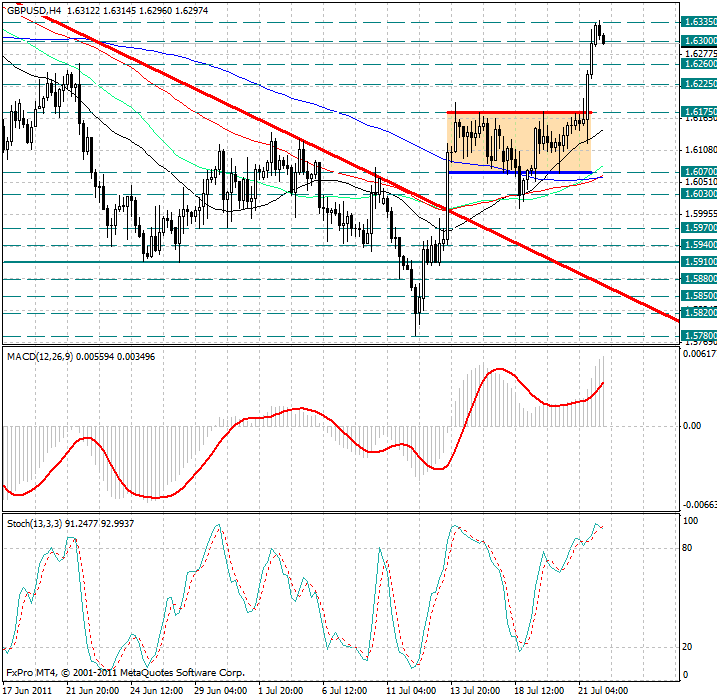Click the 1.6030 price level label
This screenshot has height=698, width=717.
(699, 193)
